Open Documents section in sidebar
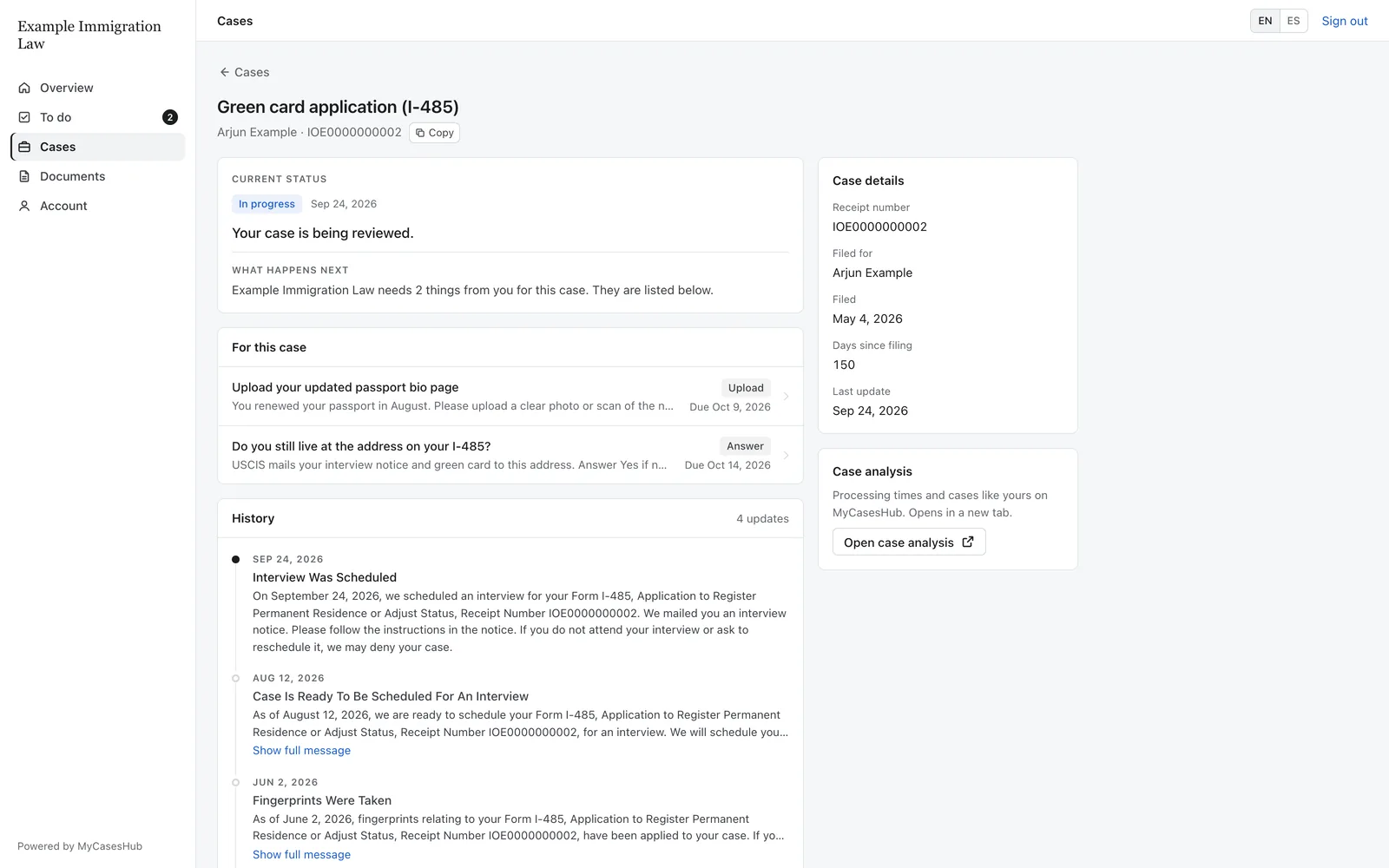1389x868 pixels. 98,176
